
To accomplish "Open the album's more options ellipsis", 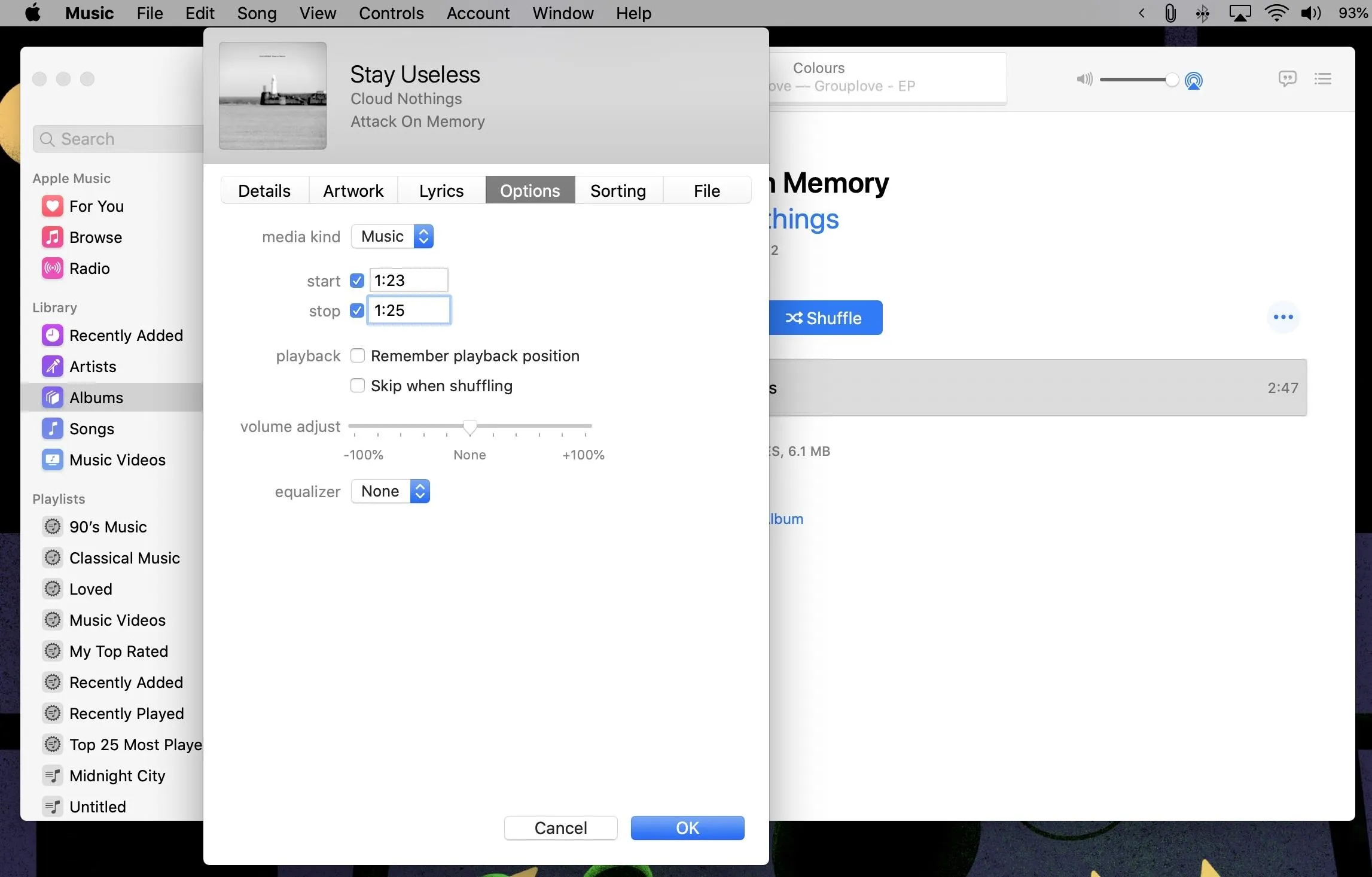I will [1283, 317].
